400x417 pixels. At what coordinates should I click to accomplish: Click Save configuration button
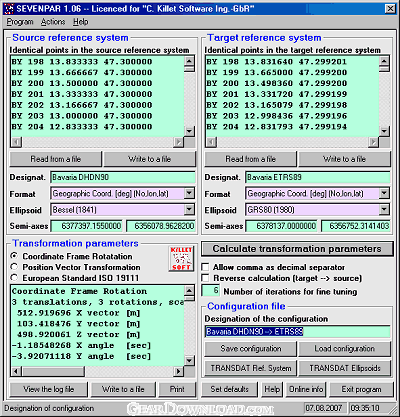click(250, 349)
